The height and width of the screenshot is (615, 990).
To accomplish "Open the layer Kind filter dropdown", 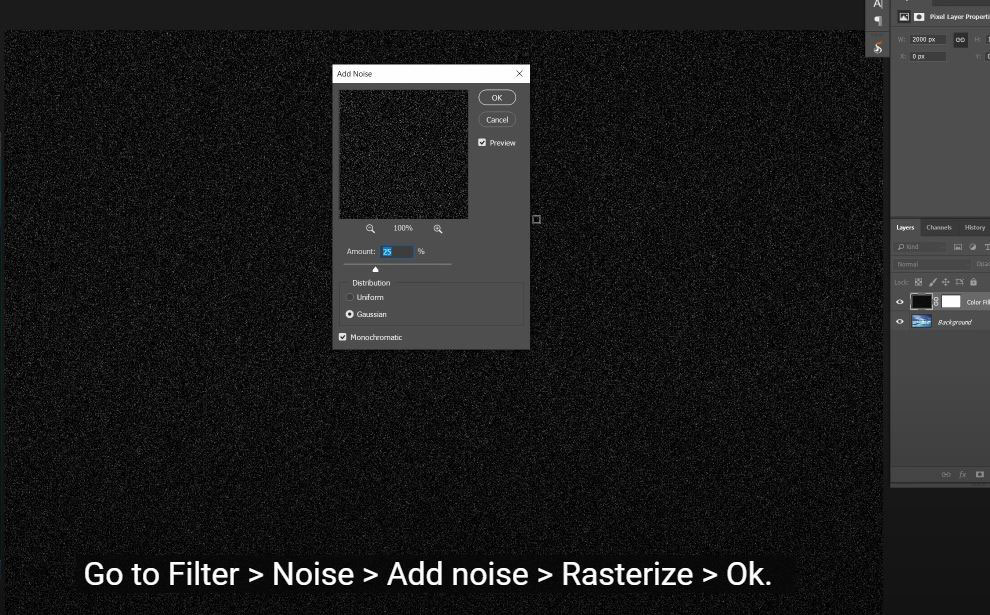I will [x=921, y=247].
